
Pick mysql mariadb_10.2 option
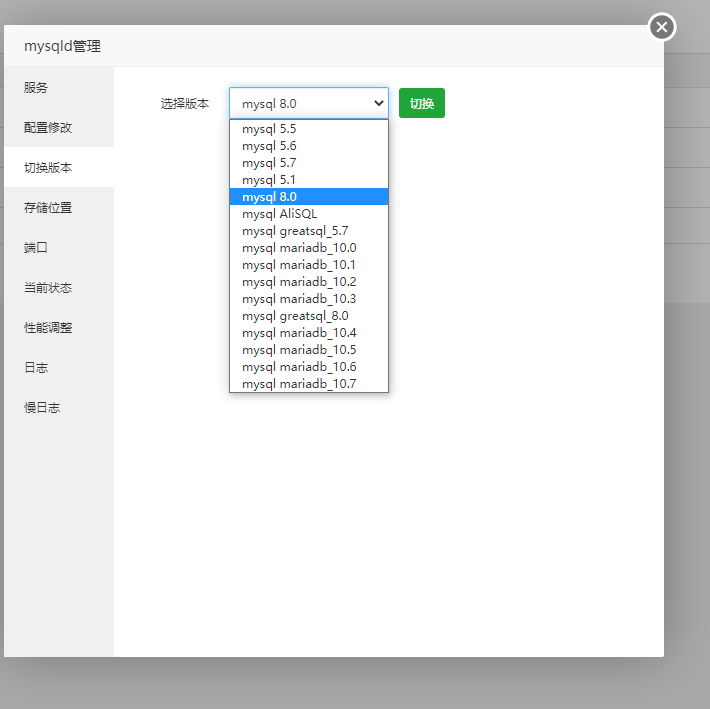point(309,282)
